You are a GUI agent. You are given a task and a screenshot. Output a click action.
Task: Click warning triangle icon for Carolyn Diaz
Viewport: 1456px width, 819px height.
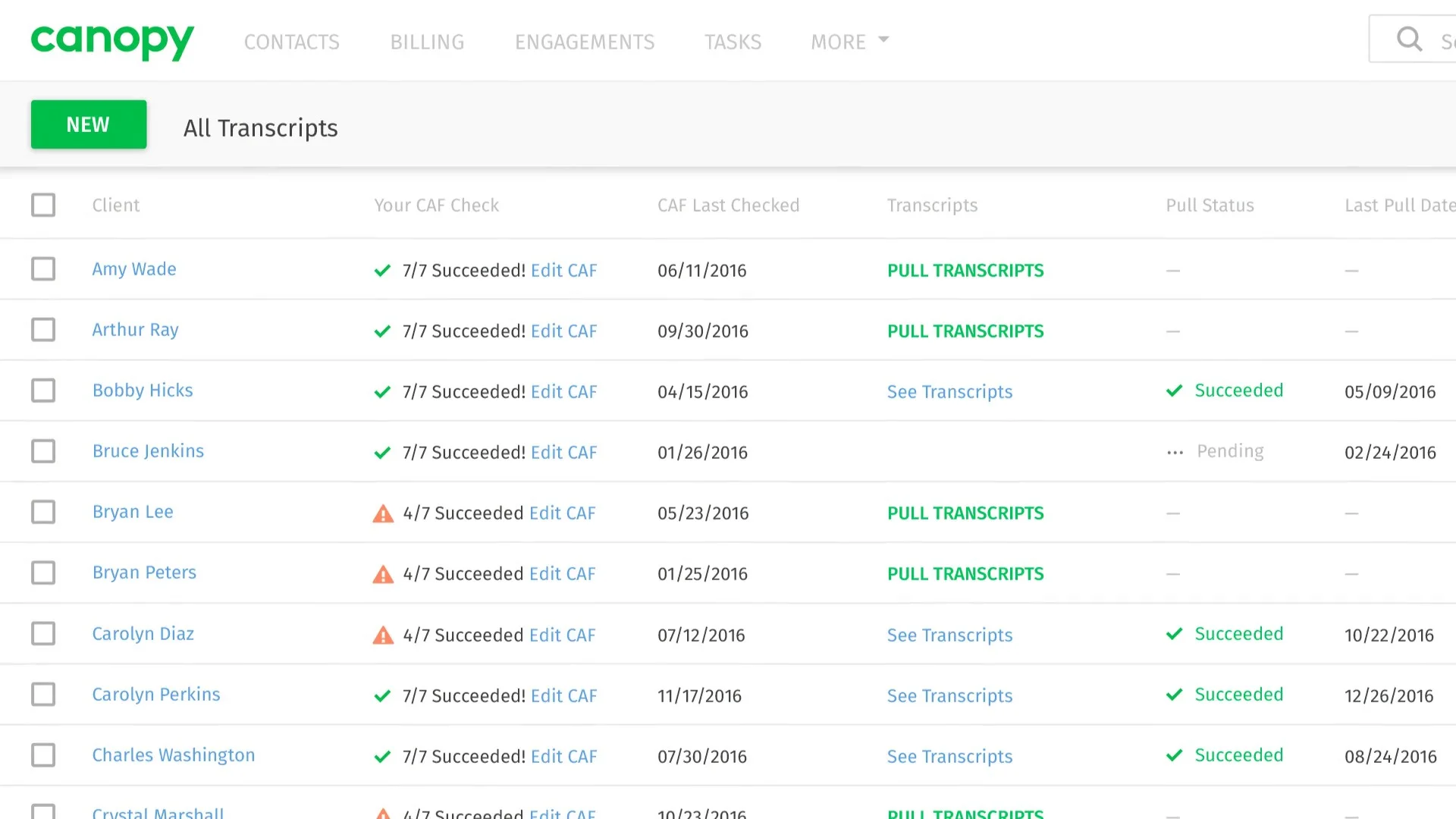point(383,635)
